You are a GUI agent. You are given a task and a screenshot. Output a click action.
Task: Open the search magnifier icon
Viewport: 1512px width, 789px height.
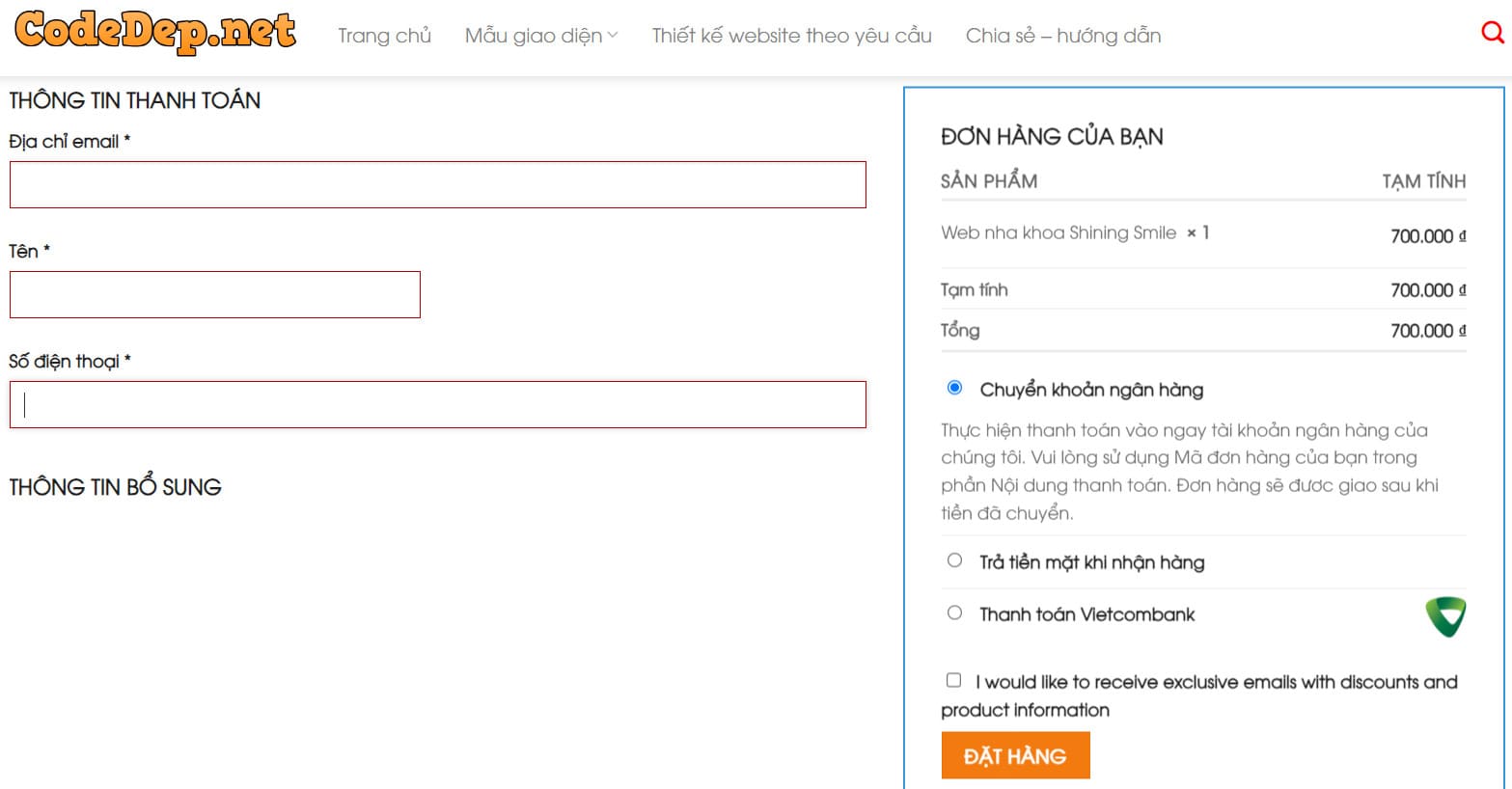(x=1492, y=34)
